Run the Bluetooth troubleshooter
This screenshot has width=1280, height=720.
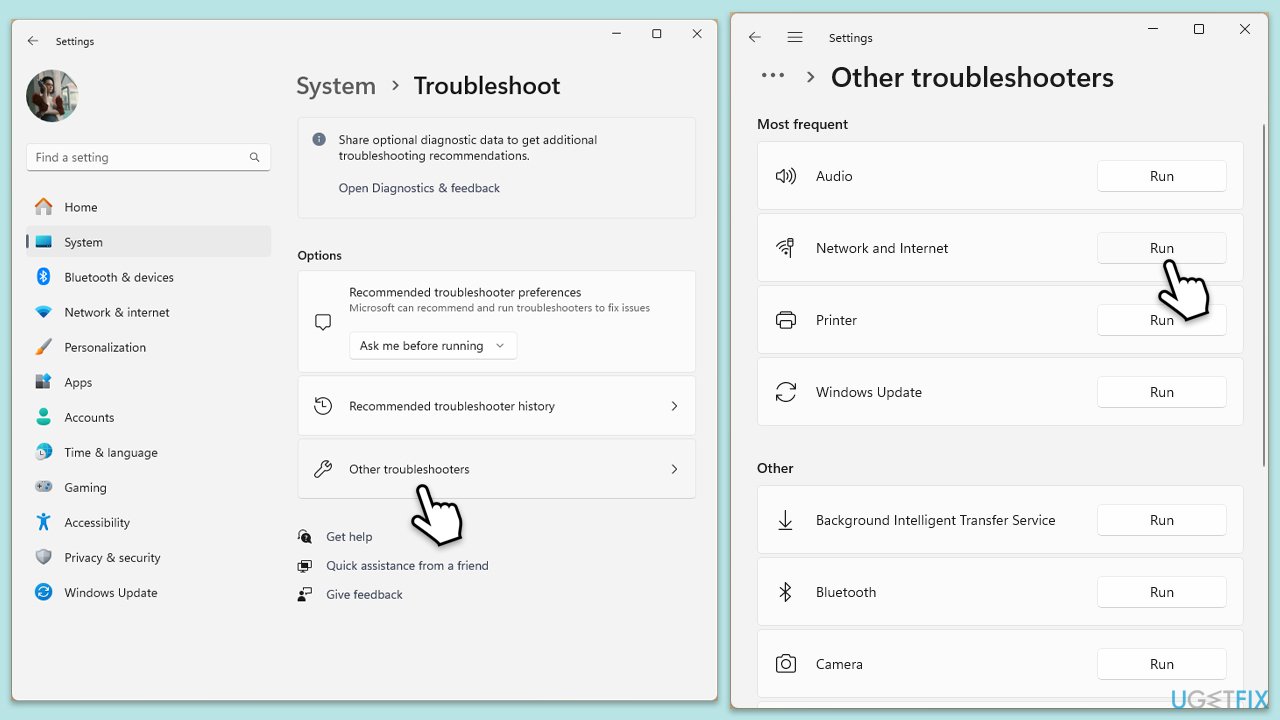(x=1162, y=592)
